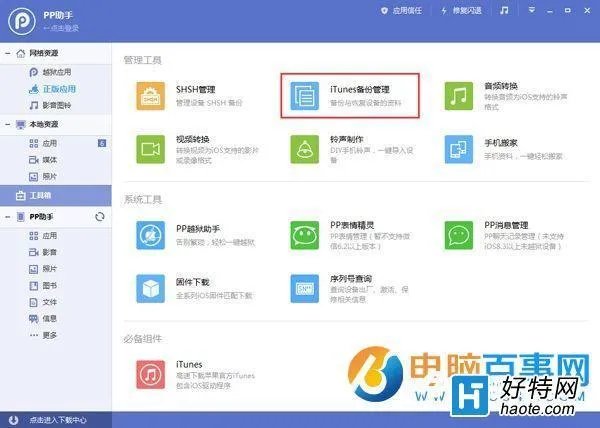Click the 网络资源 section header text

pos(44,53)
